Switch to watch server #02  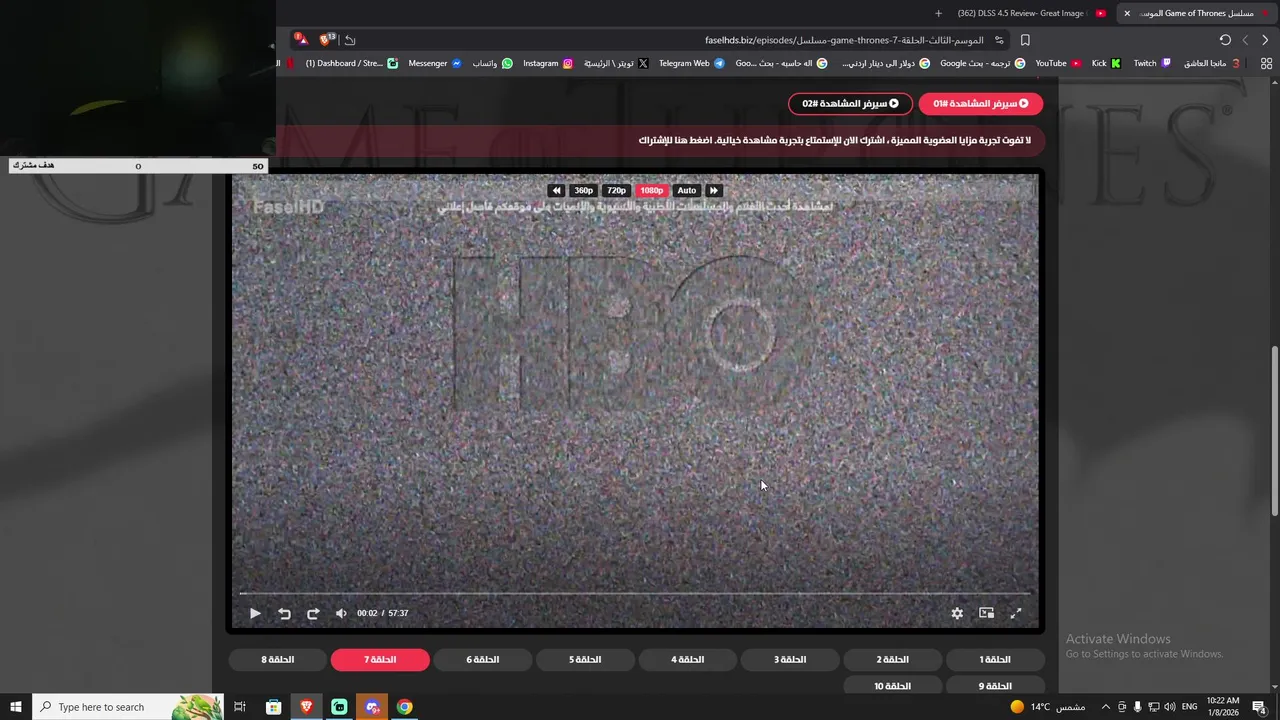[850, 103]
